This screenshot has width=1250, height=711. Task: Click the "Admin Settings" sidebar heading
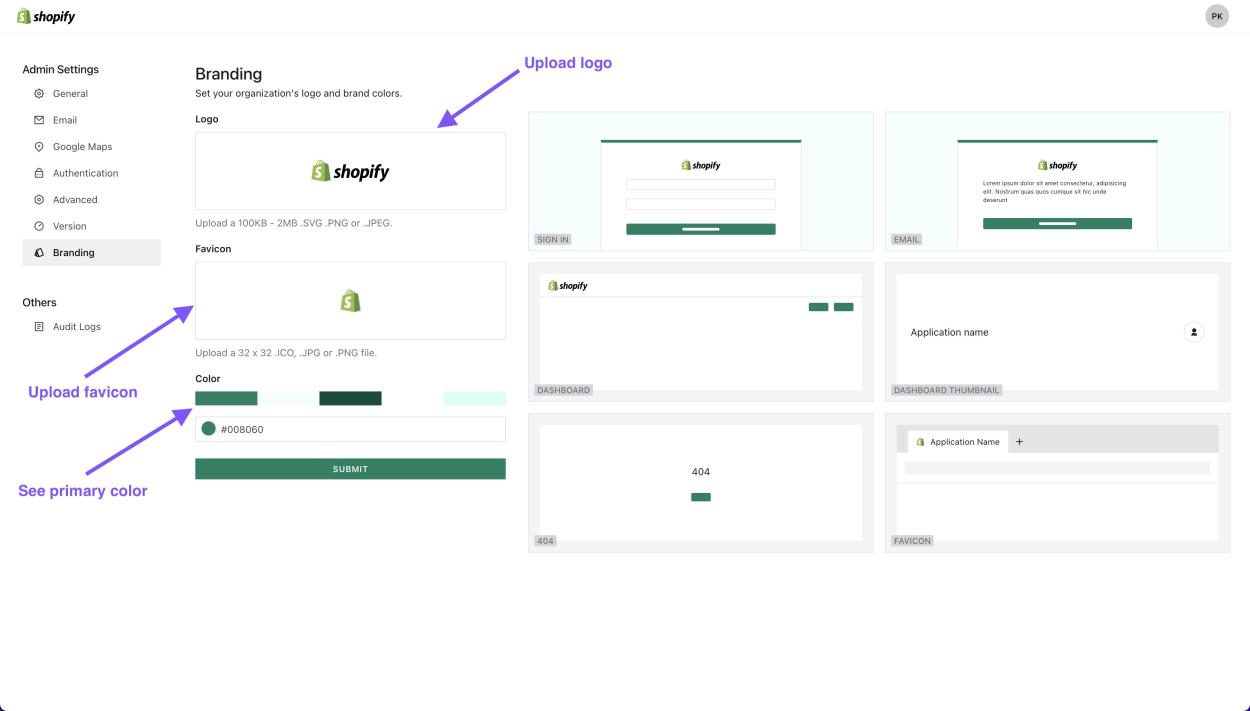coord(60,70)
